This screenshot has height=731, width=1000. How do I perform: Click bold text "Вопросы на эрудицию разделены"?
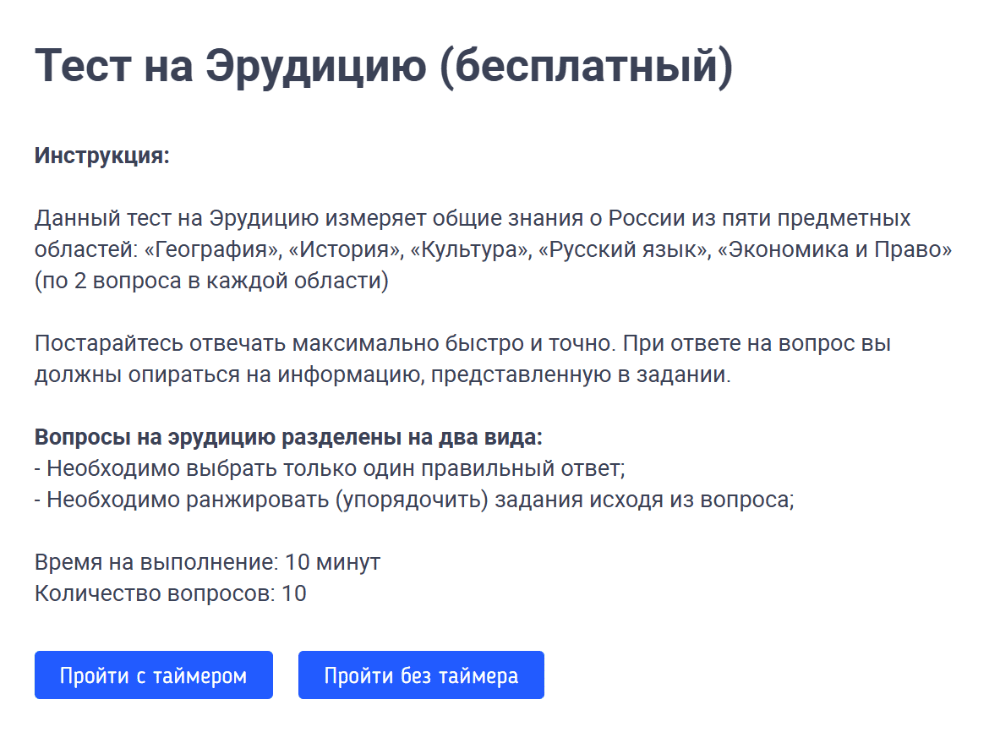(288, 438)
